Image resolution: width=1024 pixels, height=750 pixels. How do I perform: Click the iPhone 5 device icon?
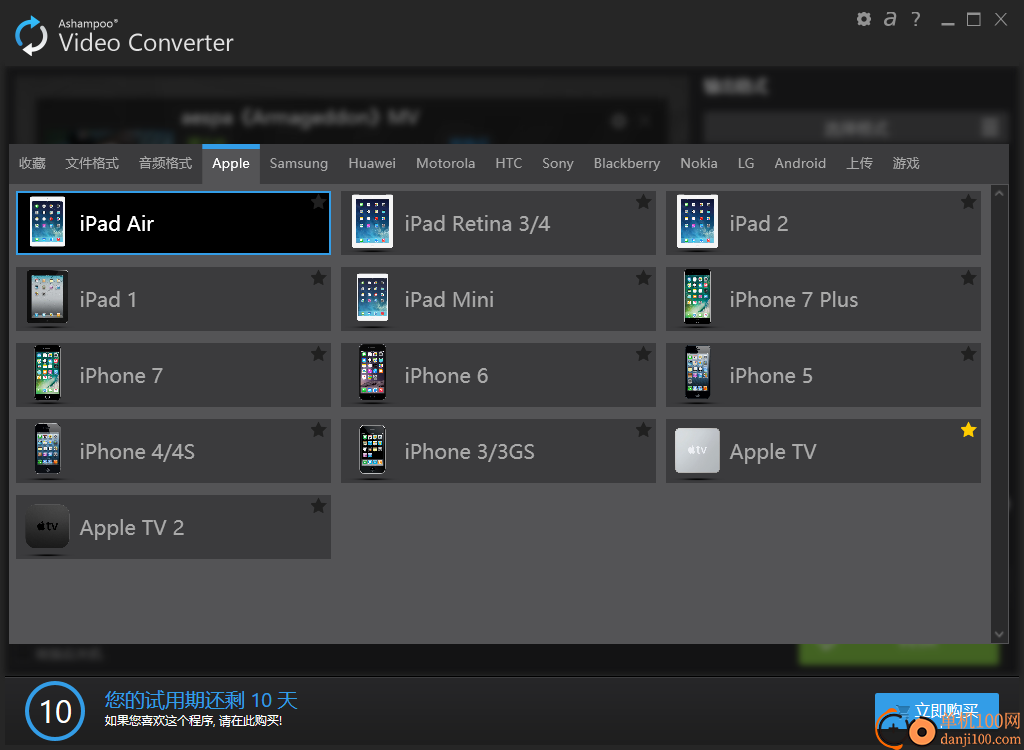tap(697, 372)
